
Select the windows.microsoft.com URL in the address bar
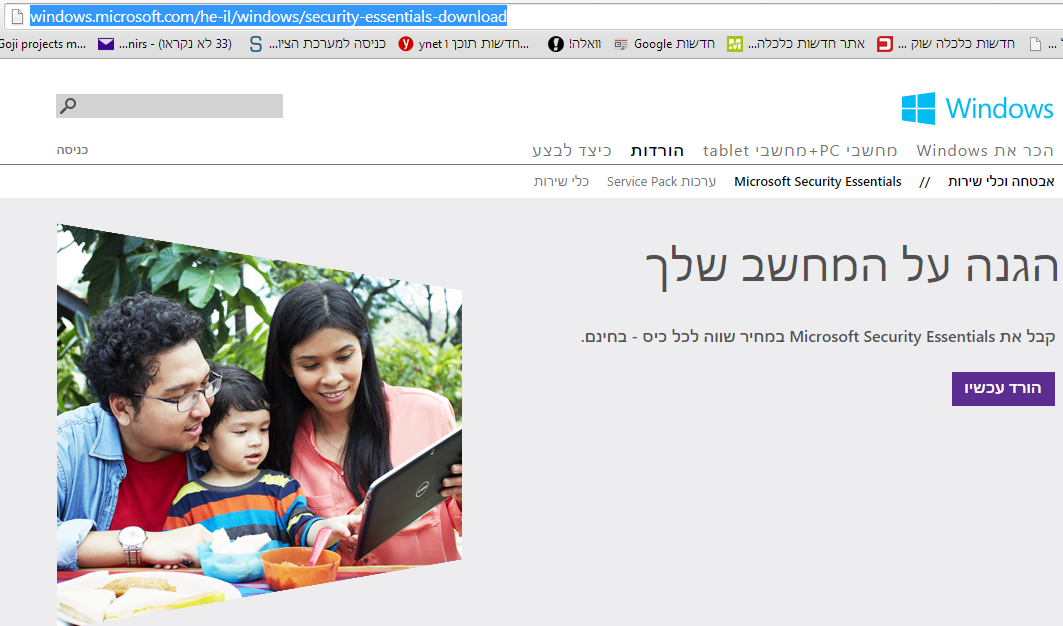coord(268,16)
